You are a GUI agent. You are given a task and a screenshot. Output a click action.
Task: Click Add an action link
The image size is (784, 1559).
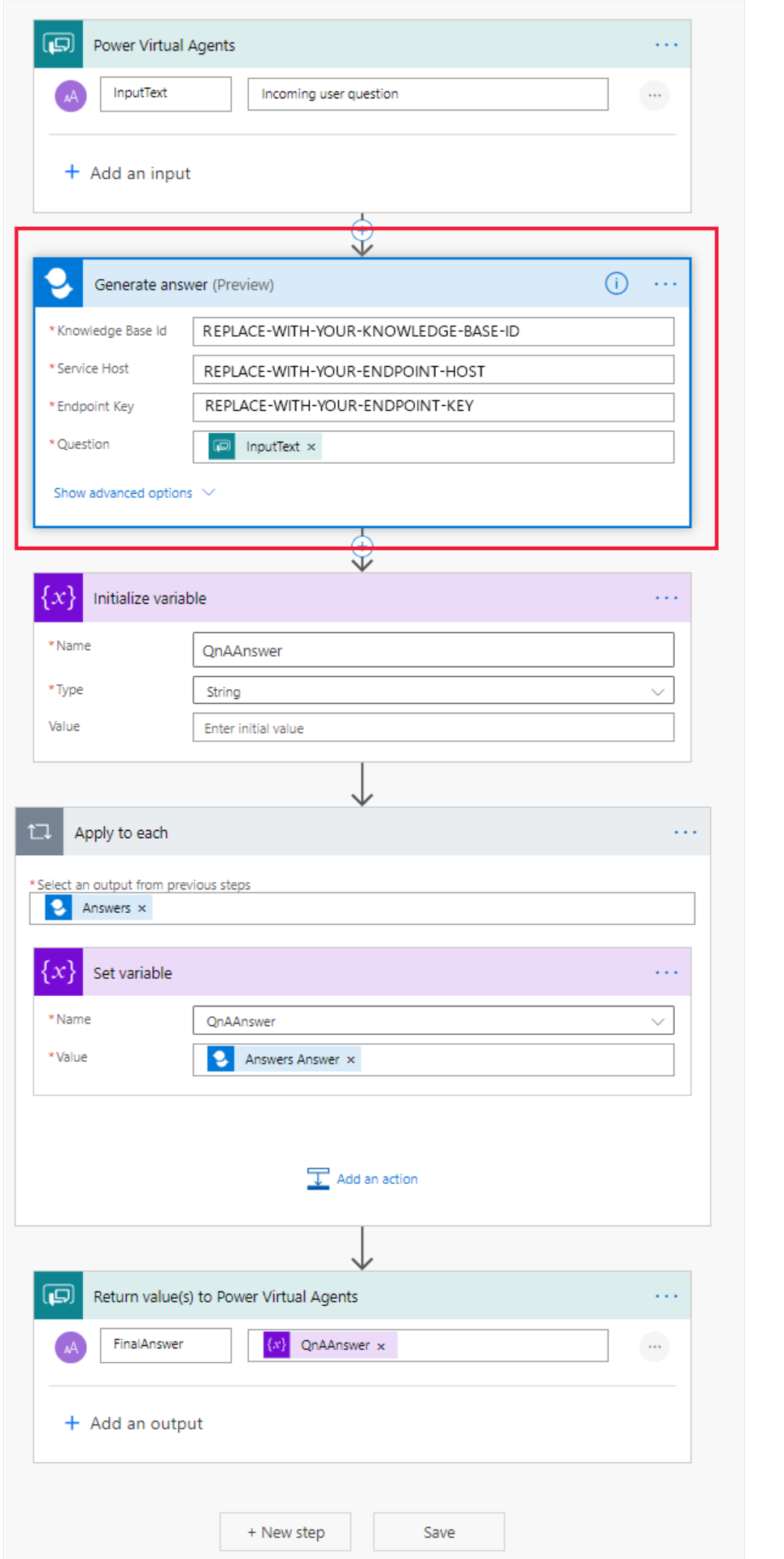[377, 1179]
